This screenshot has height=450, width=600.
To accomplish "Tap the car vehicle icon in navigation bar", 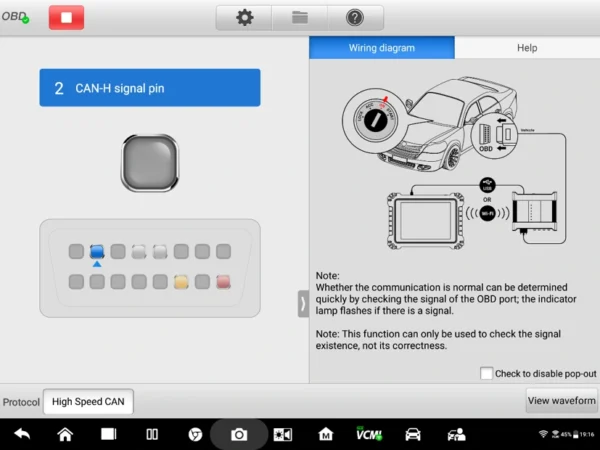I will pyautogui.click(x=412, y=434).
